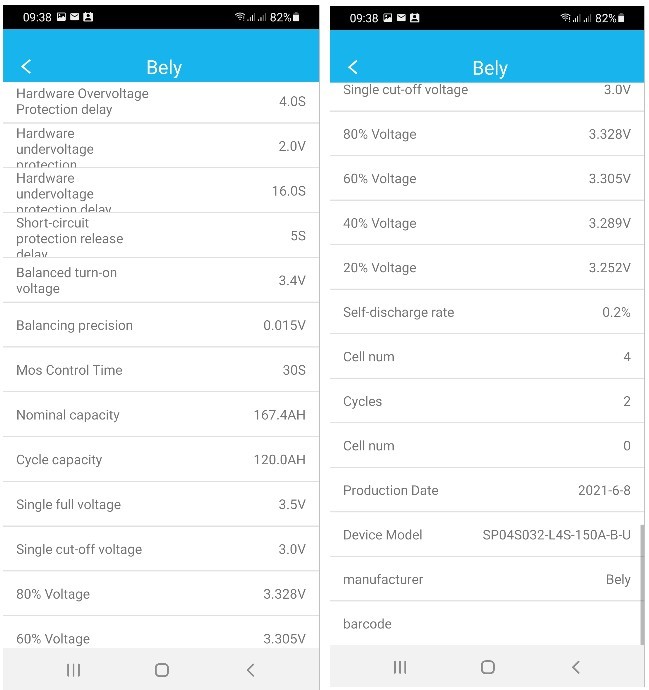Viewport: 649px width, 690px height.
Task: Tap Android back button on right navigation bar
Action: (576, 667)
